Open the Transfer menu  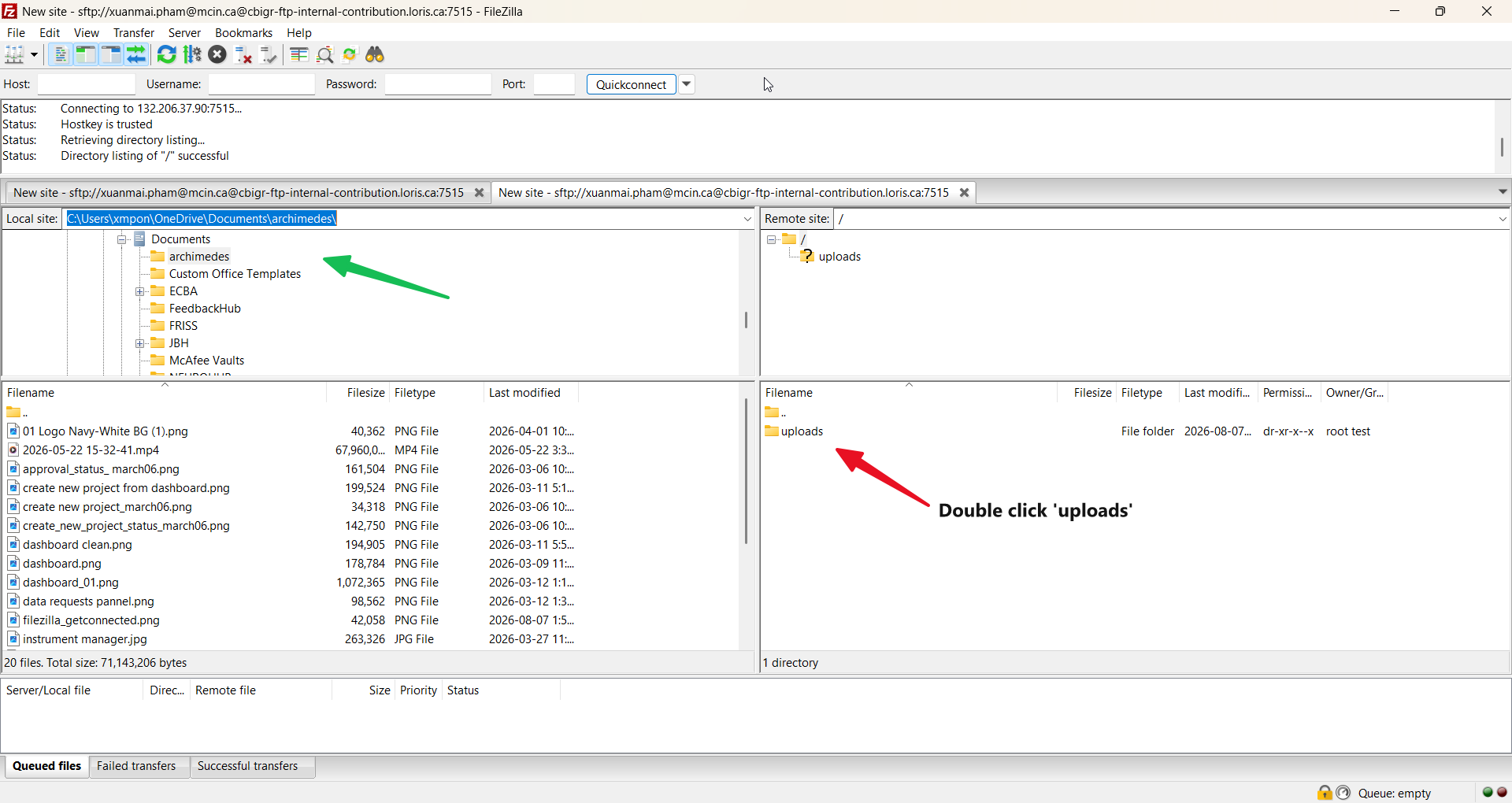point(134,32)
